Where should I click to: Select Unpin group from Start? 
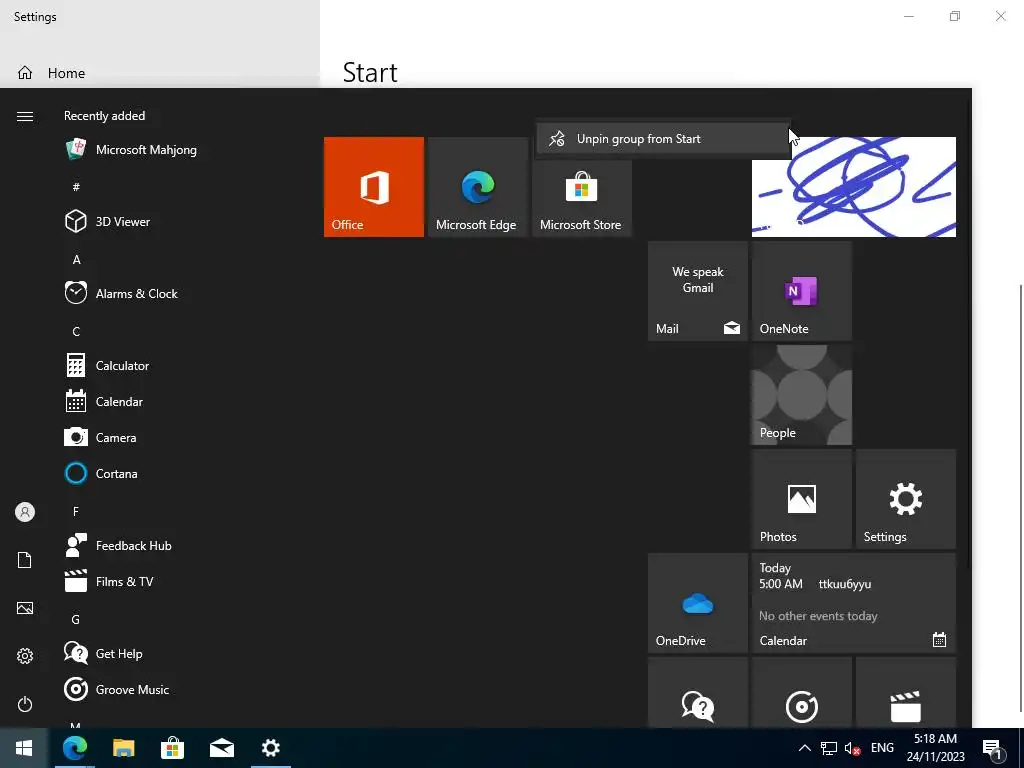(x=663, y=138)
